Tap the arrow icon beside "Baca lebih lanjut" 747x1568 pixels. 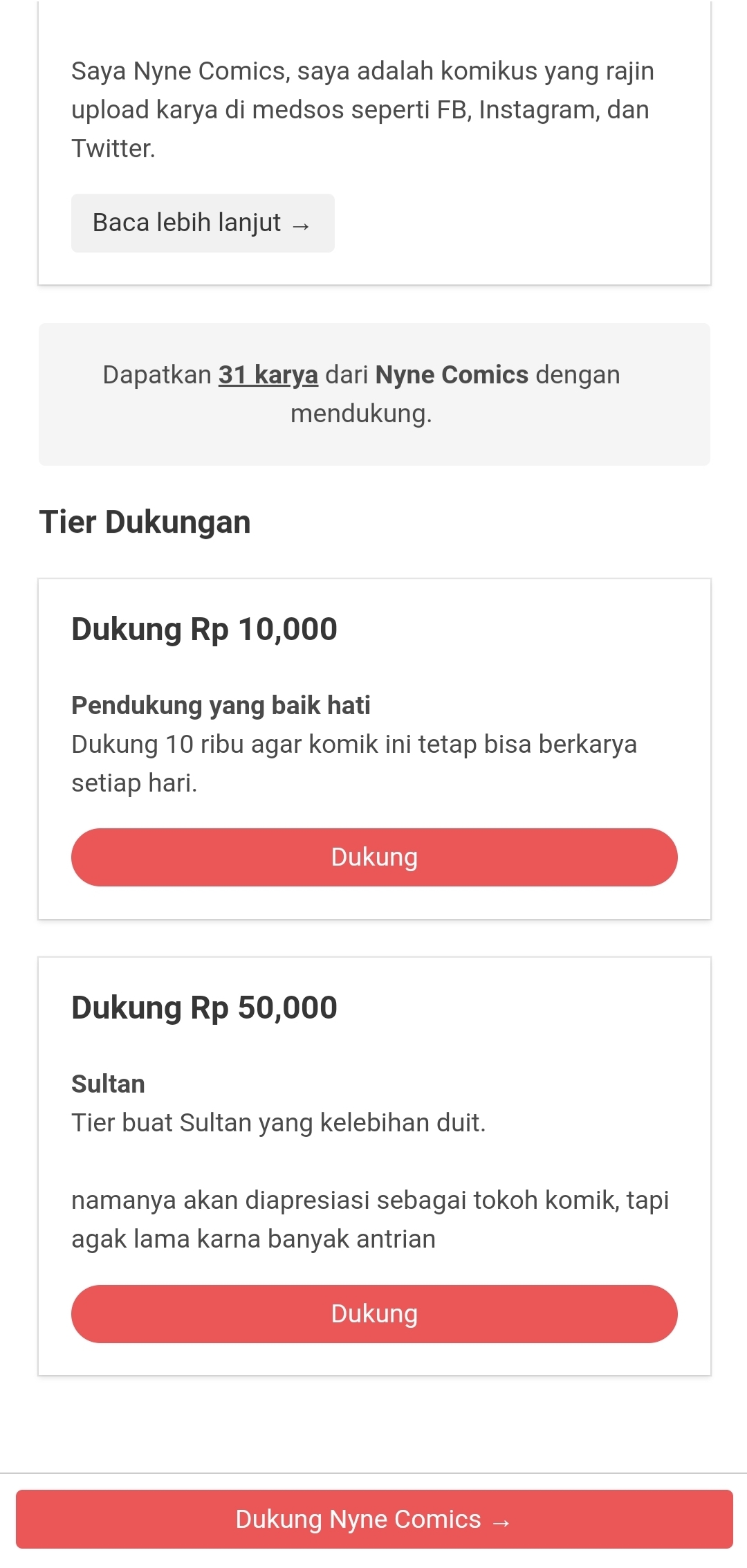301,226
